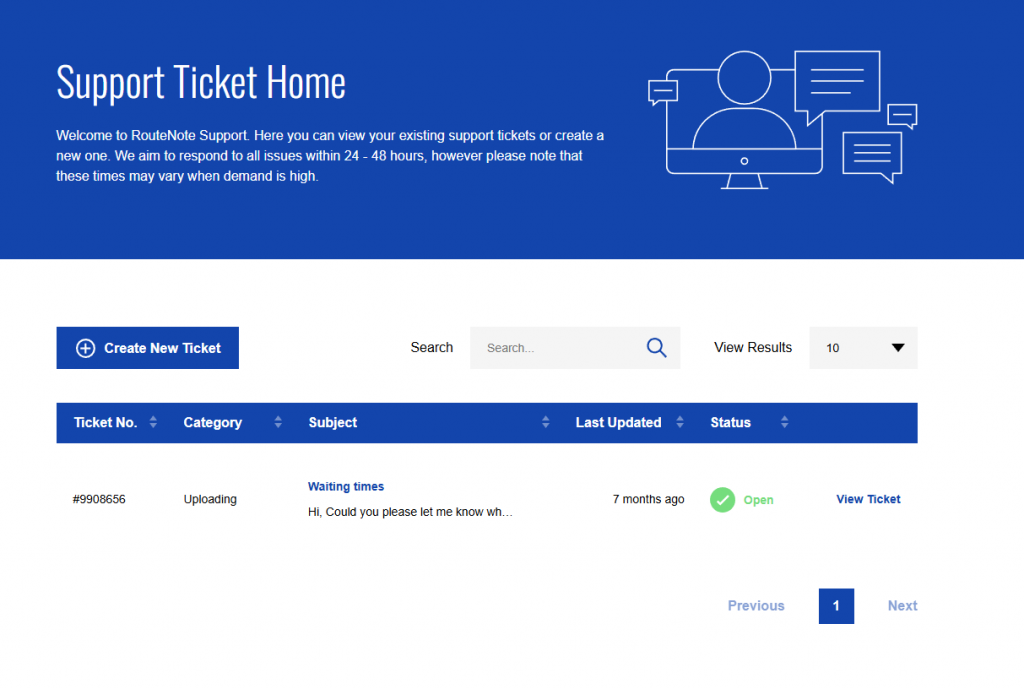
Task: Click the search magnifying glass icon
Action: pos(656,348)
